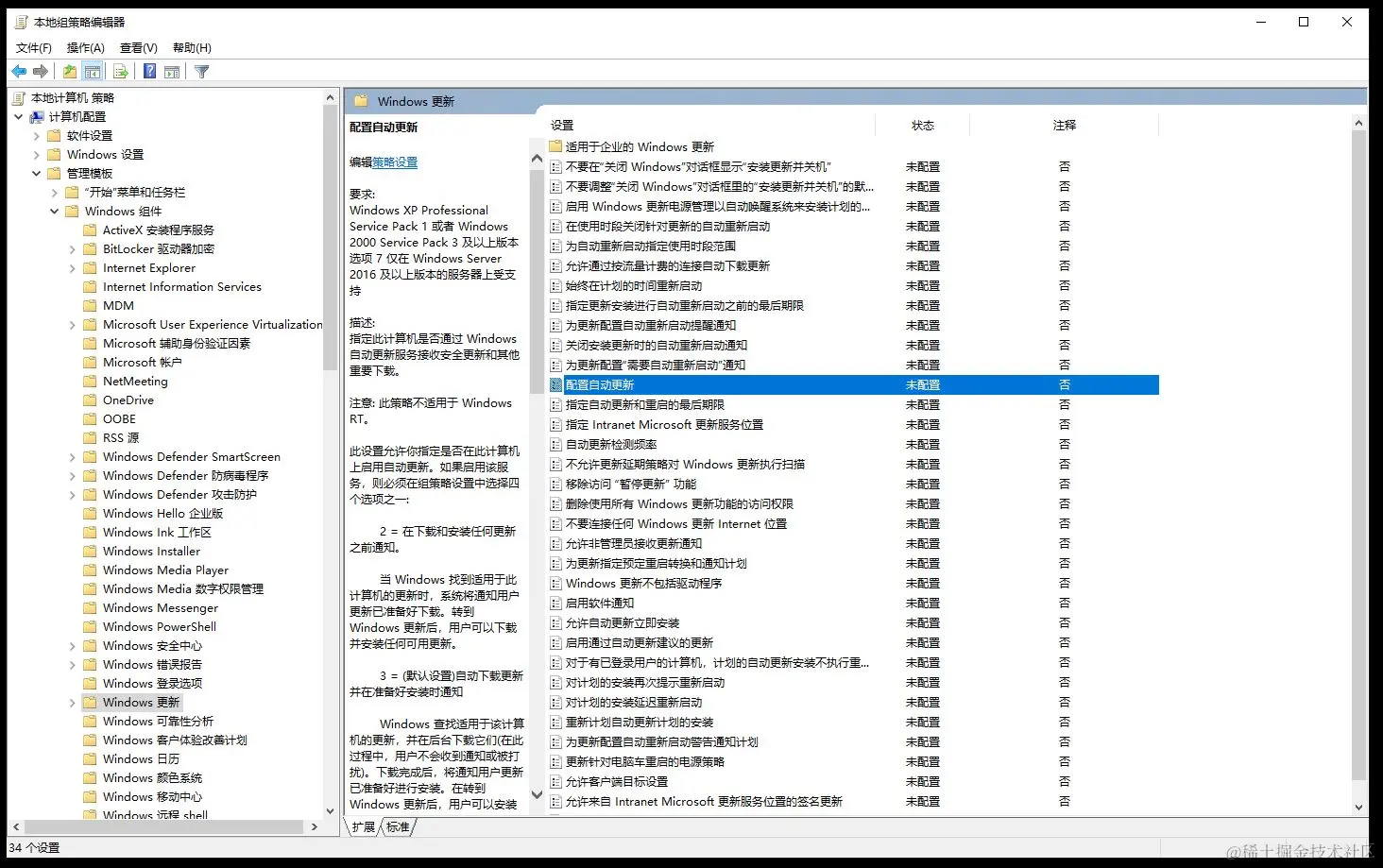
Task: Expand the Windows 设置 tree node
Action: [37, 155]
